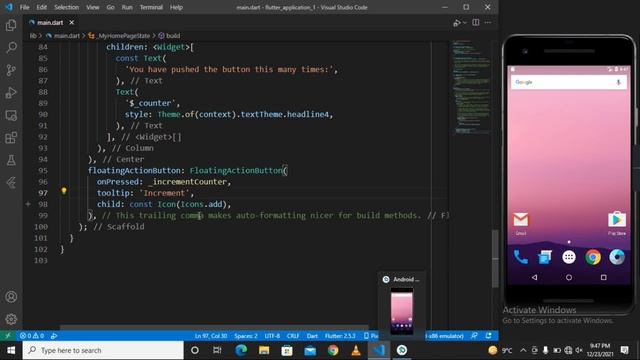Change language mode via 'Dart'
Screen dimensions: 640x360
312,336
